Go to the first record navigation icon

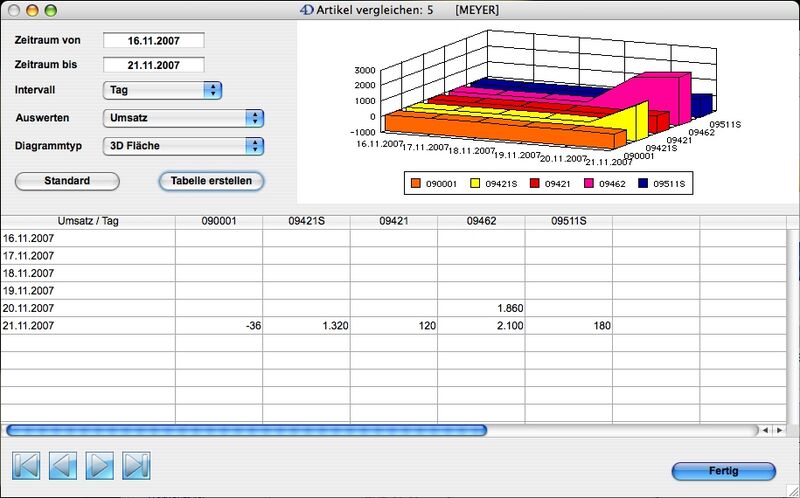pos(27,465)
